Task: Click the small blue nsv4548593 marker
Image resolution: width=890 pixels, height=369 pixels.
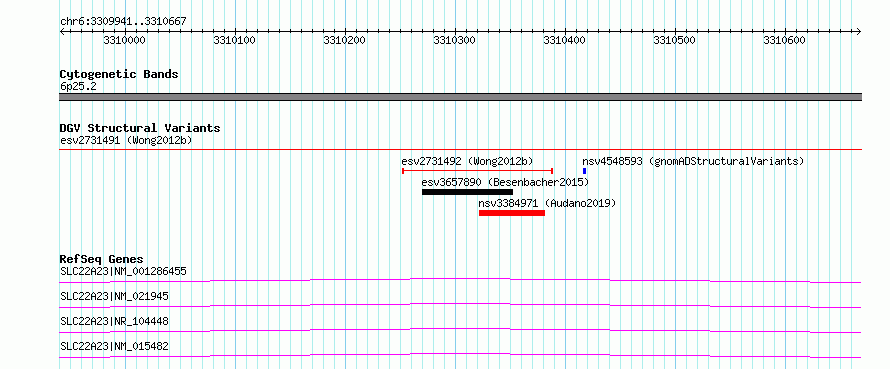Action: click(585, 171)
